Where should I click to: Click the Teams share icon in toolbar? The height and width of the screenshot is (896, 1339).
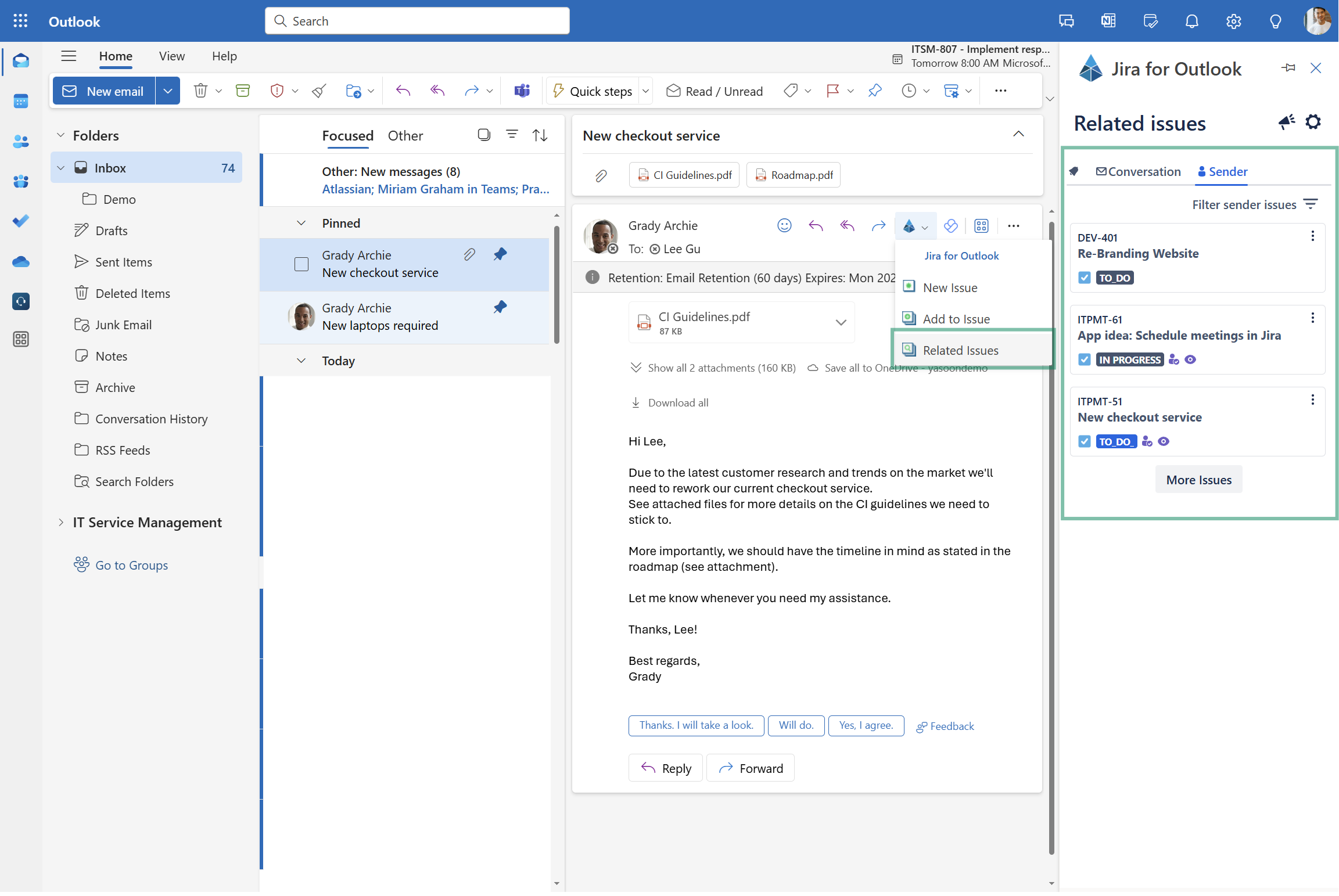pos(522,91)
